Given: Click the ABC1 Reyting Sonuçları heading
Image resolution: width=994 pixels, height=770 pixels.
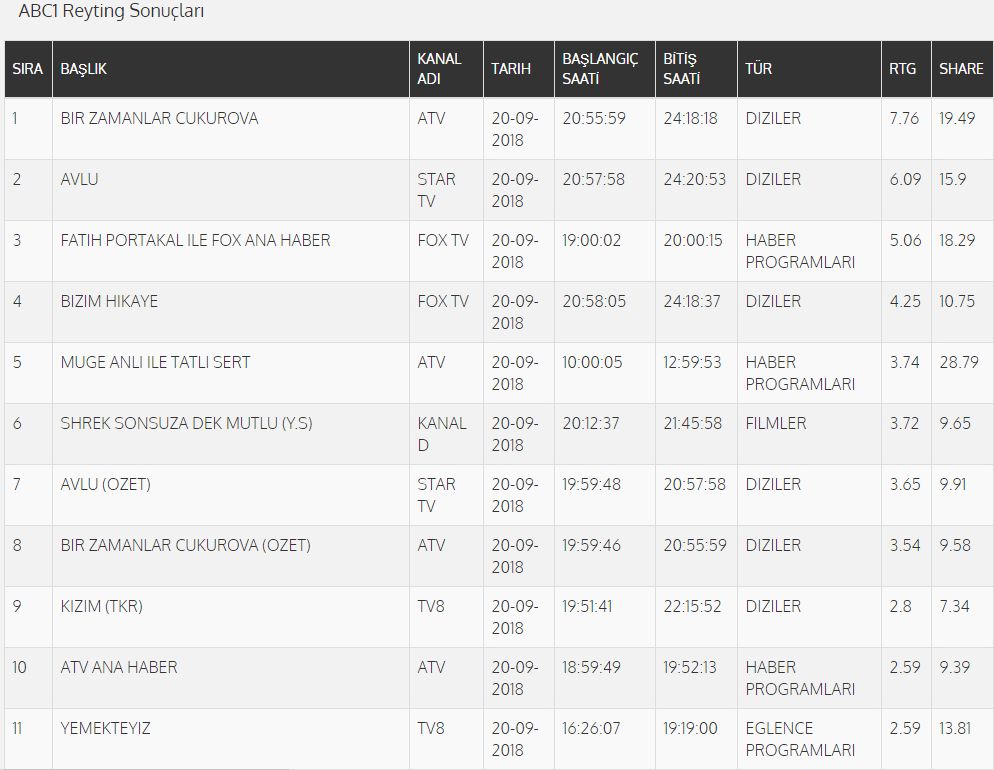Looking at the screenshot, I should [111, 12].
